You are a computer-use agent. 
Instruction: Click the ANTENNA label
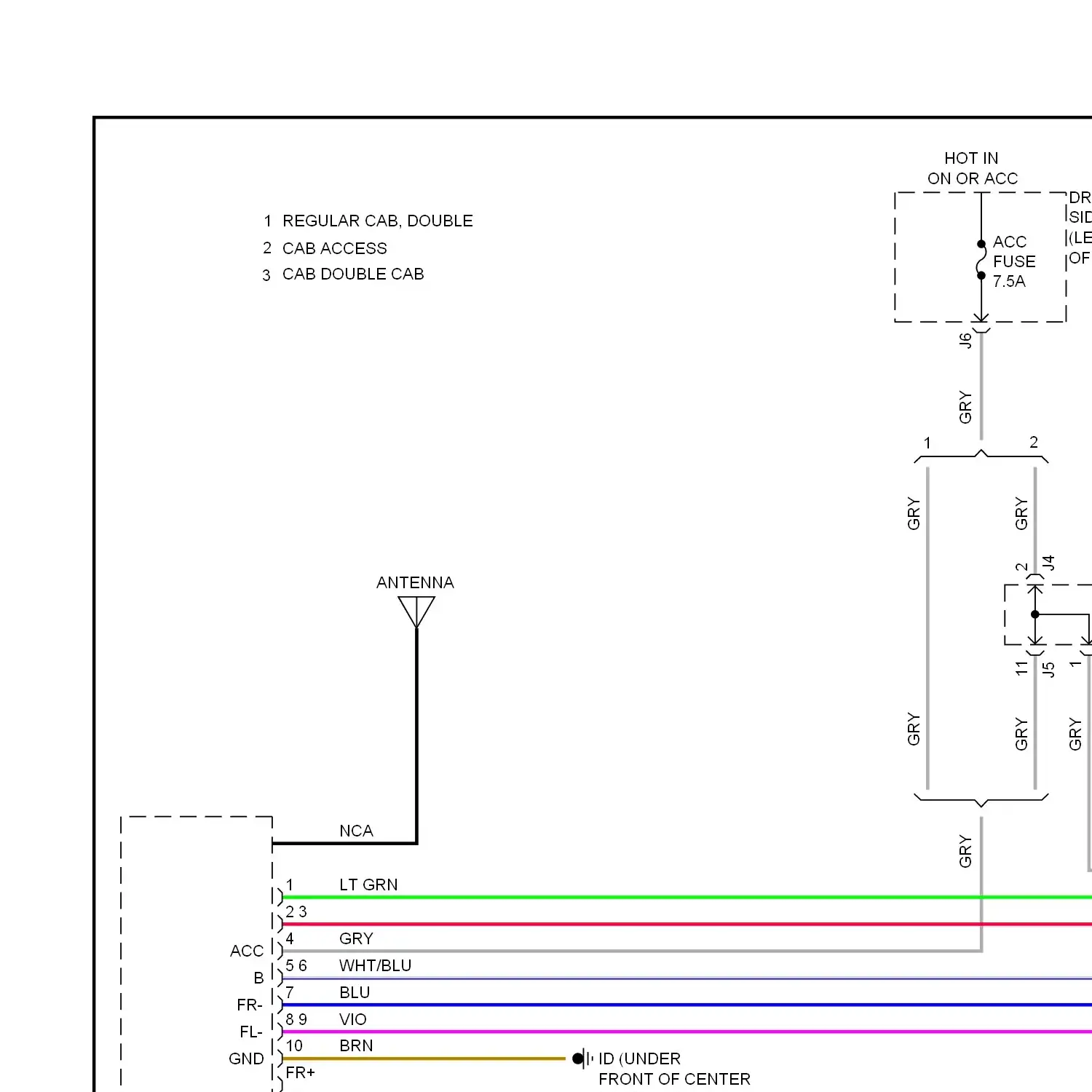point(415,582)
